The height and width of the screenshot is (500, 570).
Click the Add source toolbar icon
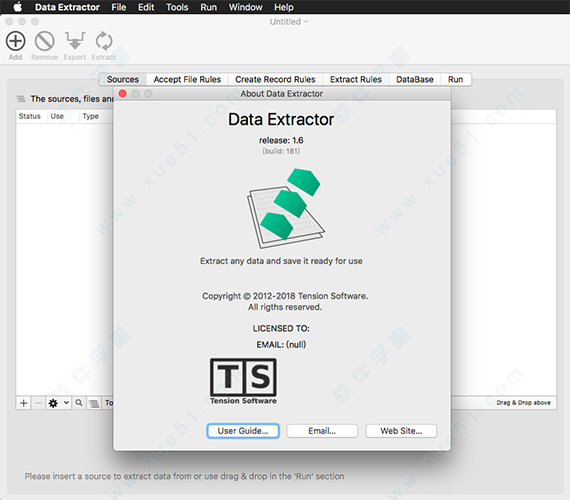(x=15, y=41)
